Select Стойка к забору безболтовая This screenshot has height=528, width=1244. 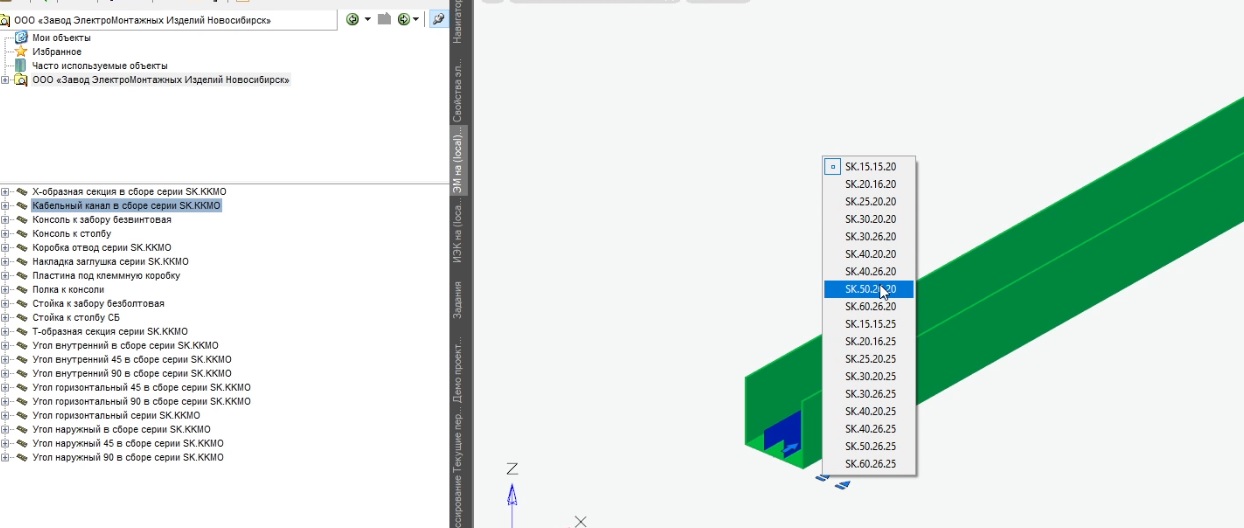[x=98, y=303]
